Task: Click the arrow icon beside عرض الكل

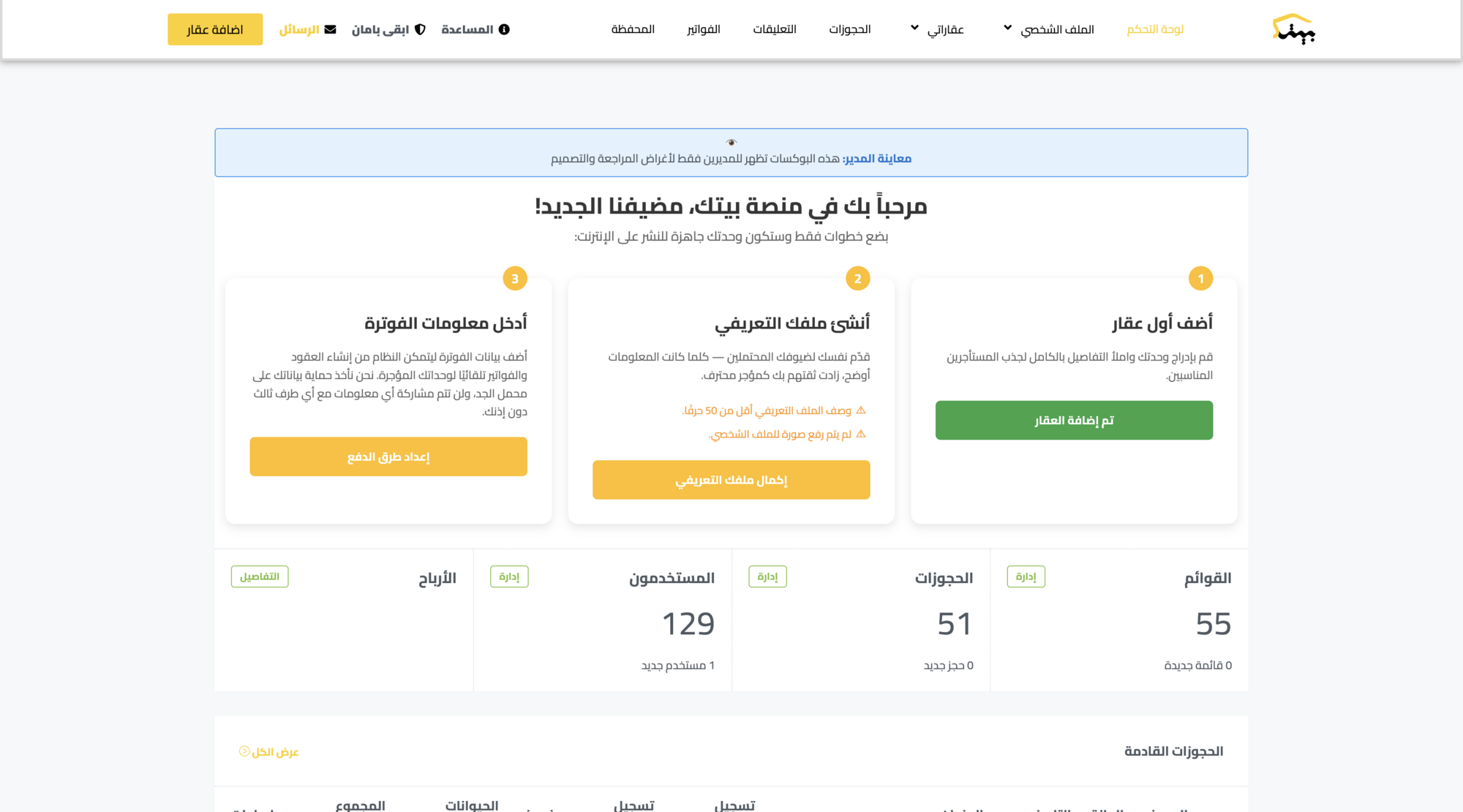Action: tap(244, 751)
